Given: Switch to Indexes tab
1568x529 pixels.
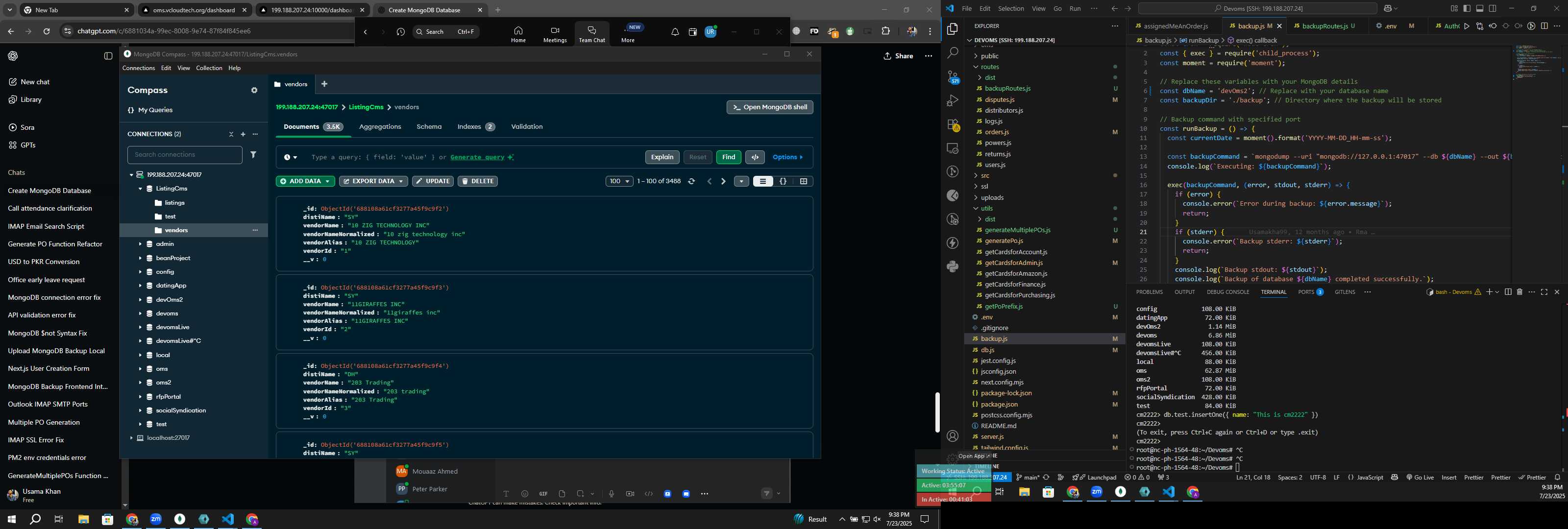Looking at the screenshot, I should pos(476,127).
